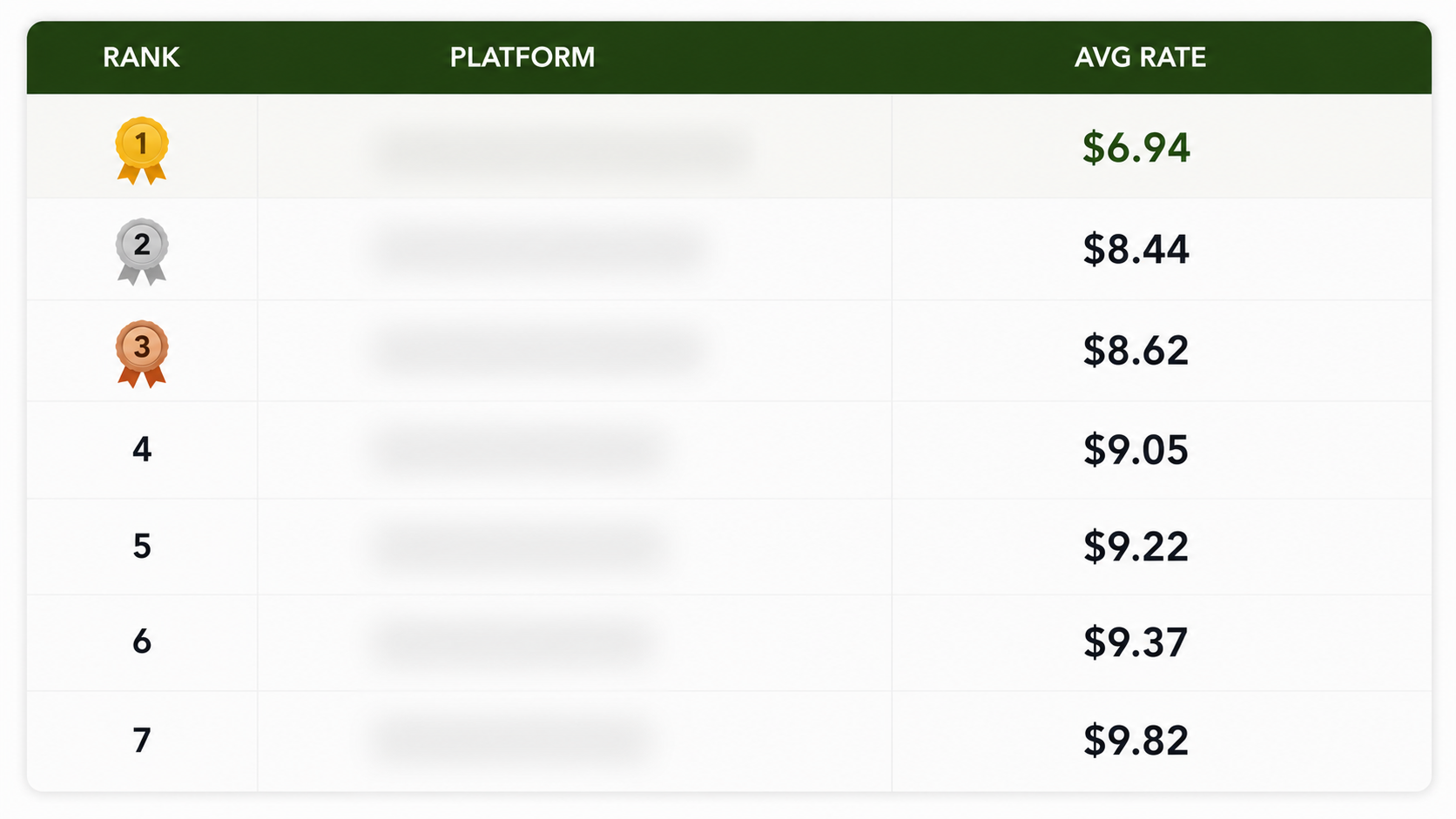Select the $9.82 rate value
1456x819 pixels.
1136,741
